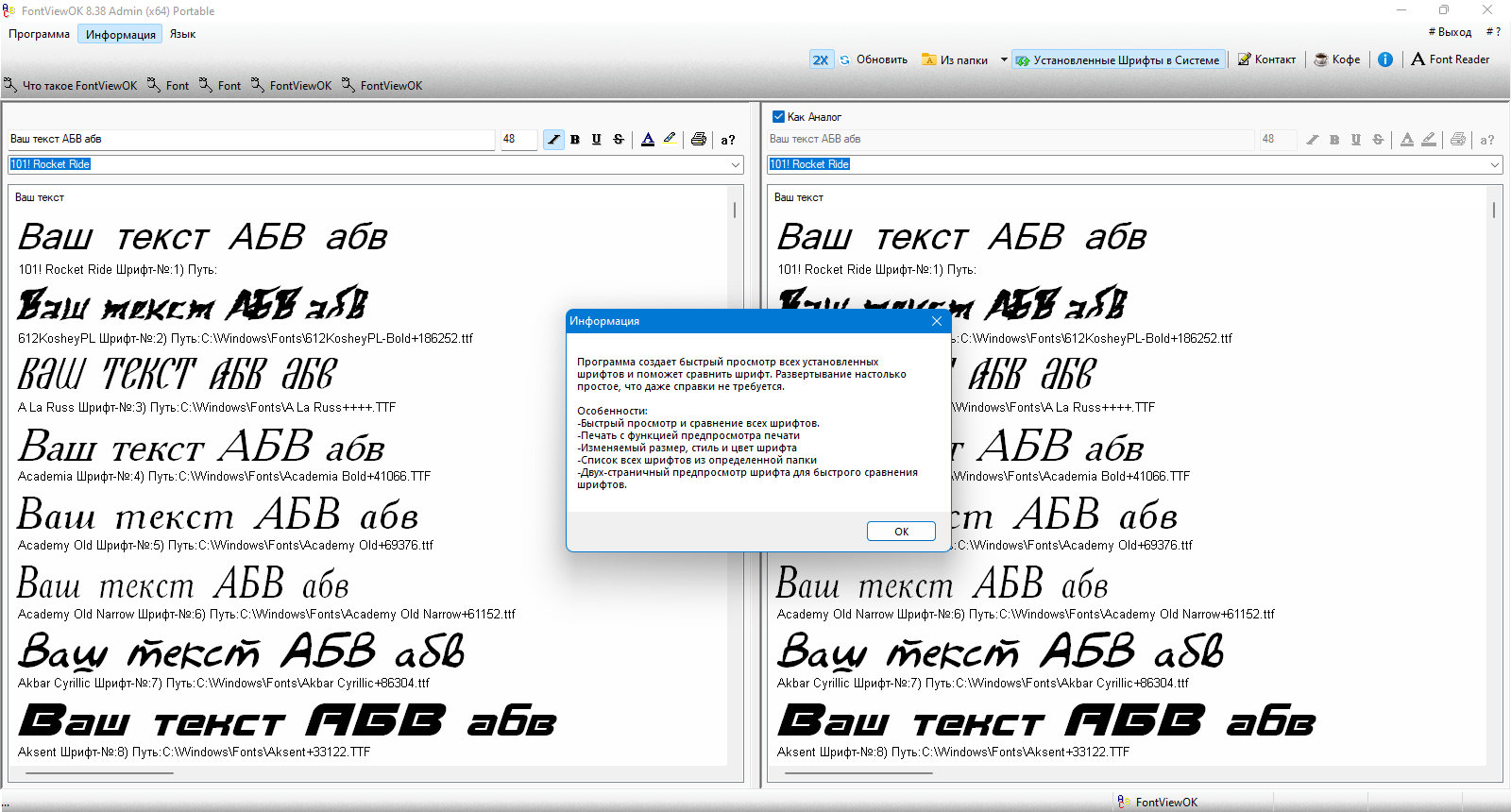Image resolution: width=1511 pixels, height=812 pixels.
Task: Click OK in the Информация dialog
Action: point(901,532)
